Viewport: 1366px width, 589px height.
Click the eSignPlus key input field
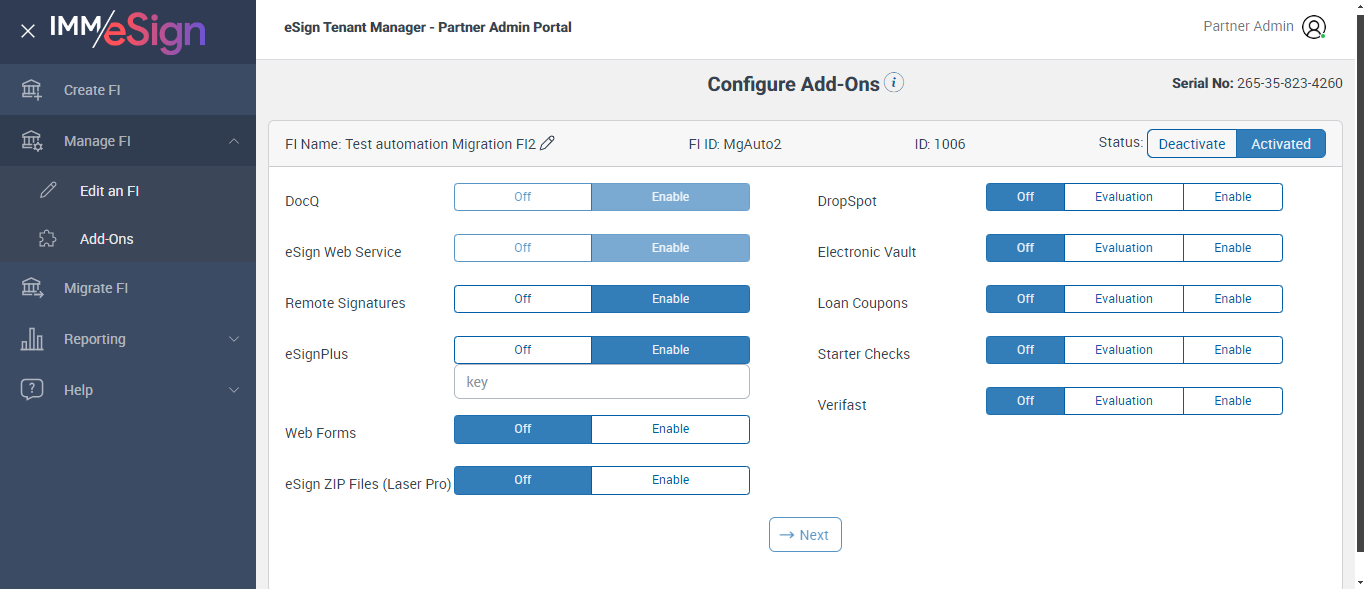click(601, 382)
